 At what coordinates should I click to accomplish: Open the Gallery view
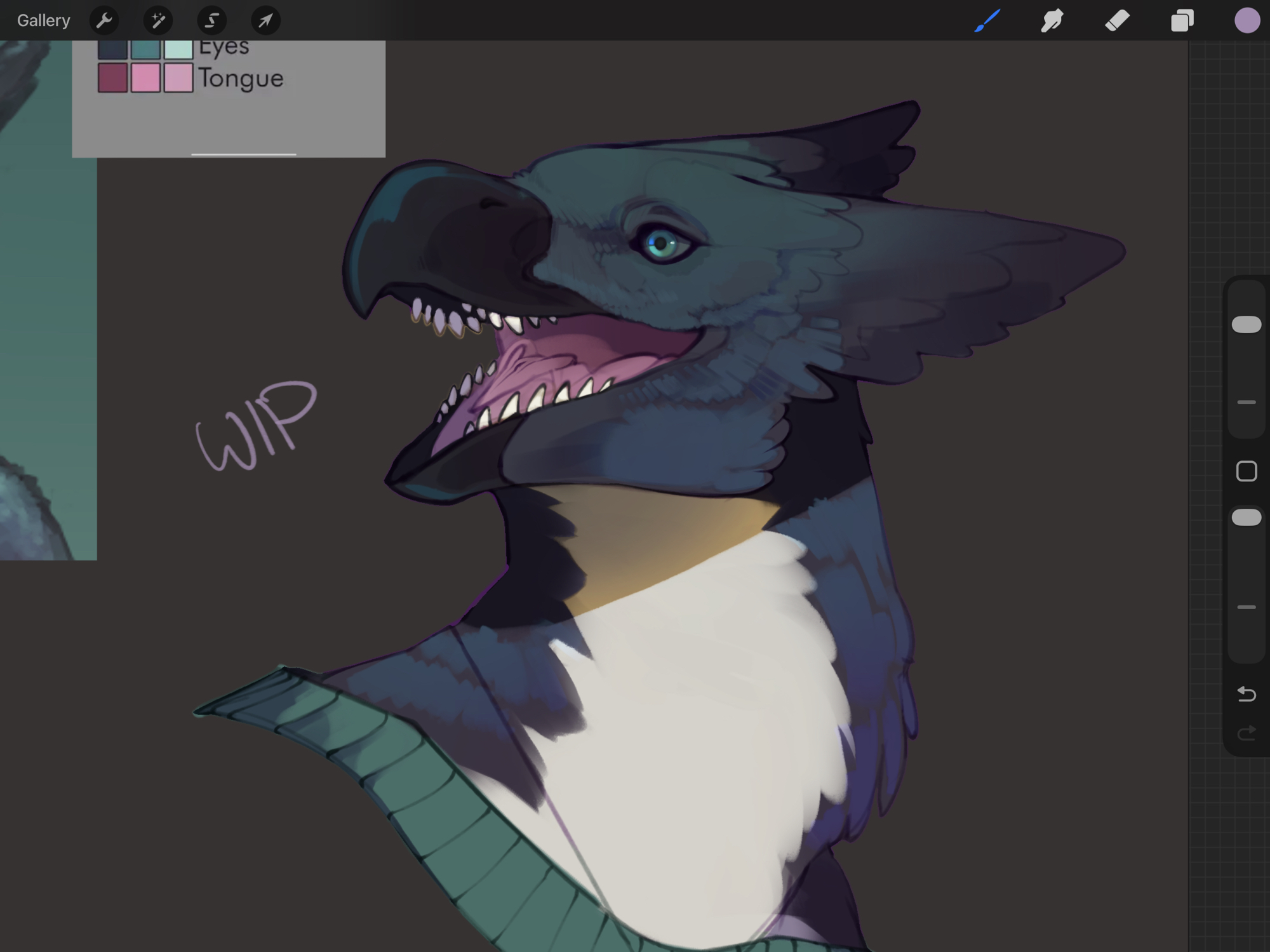(x=43, y=20)
